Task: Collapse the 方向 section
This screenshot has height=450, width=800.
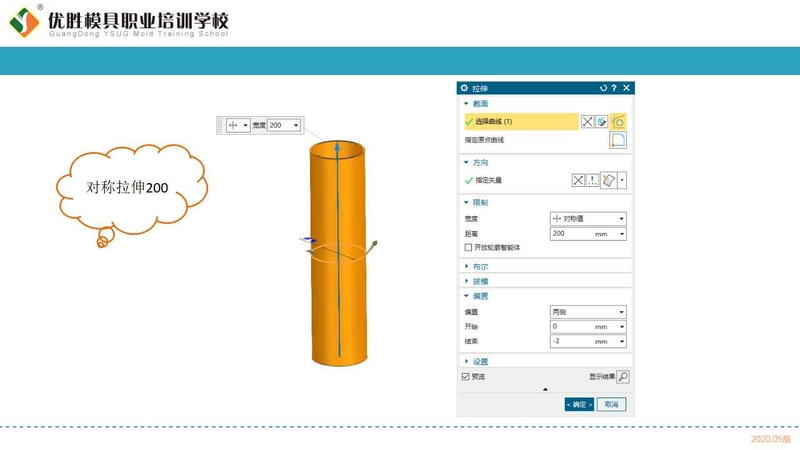Action: (x=466, y=162)
